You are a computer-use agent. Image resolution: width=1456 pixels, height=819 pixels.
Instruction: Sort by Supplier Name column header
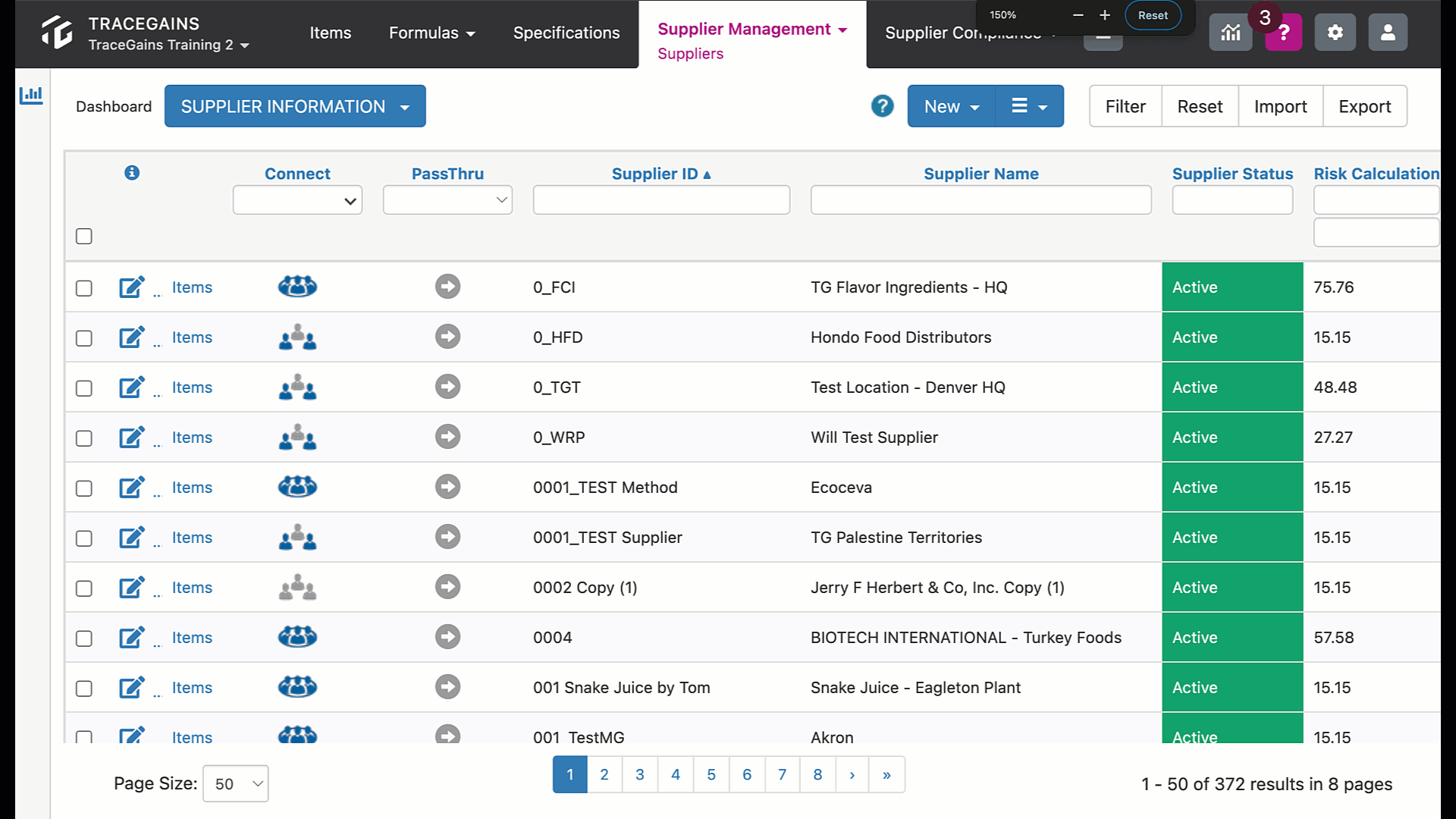click(x=981, y=174)
